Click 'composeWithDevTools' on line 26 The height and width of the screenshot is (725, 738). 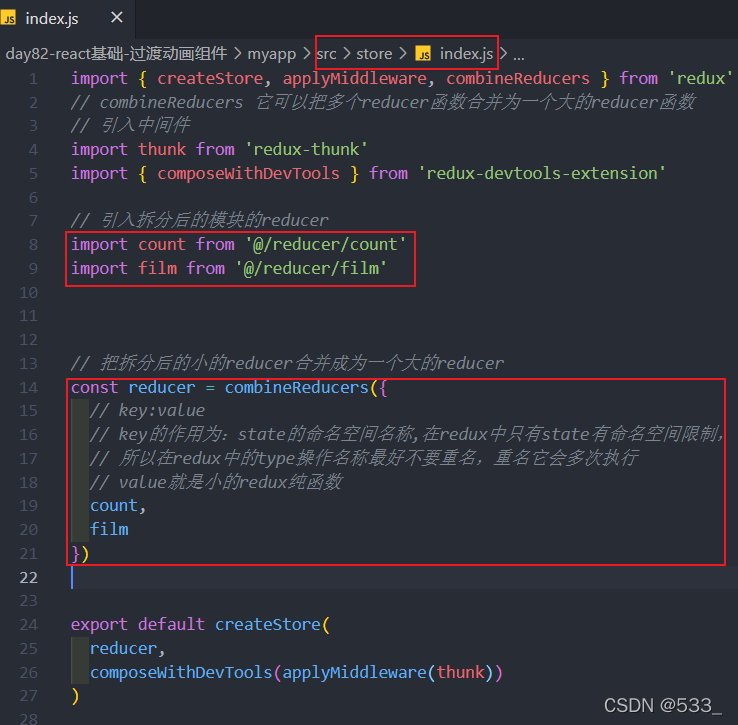point(181,672)
